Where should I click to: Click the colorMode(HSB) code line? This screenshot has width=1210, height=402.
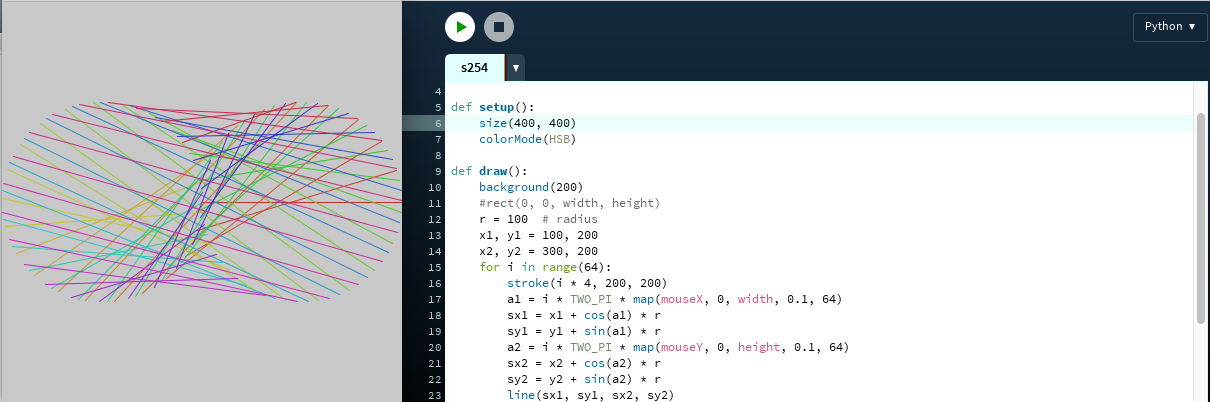[x=527, y=139]
